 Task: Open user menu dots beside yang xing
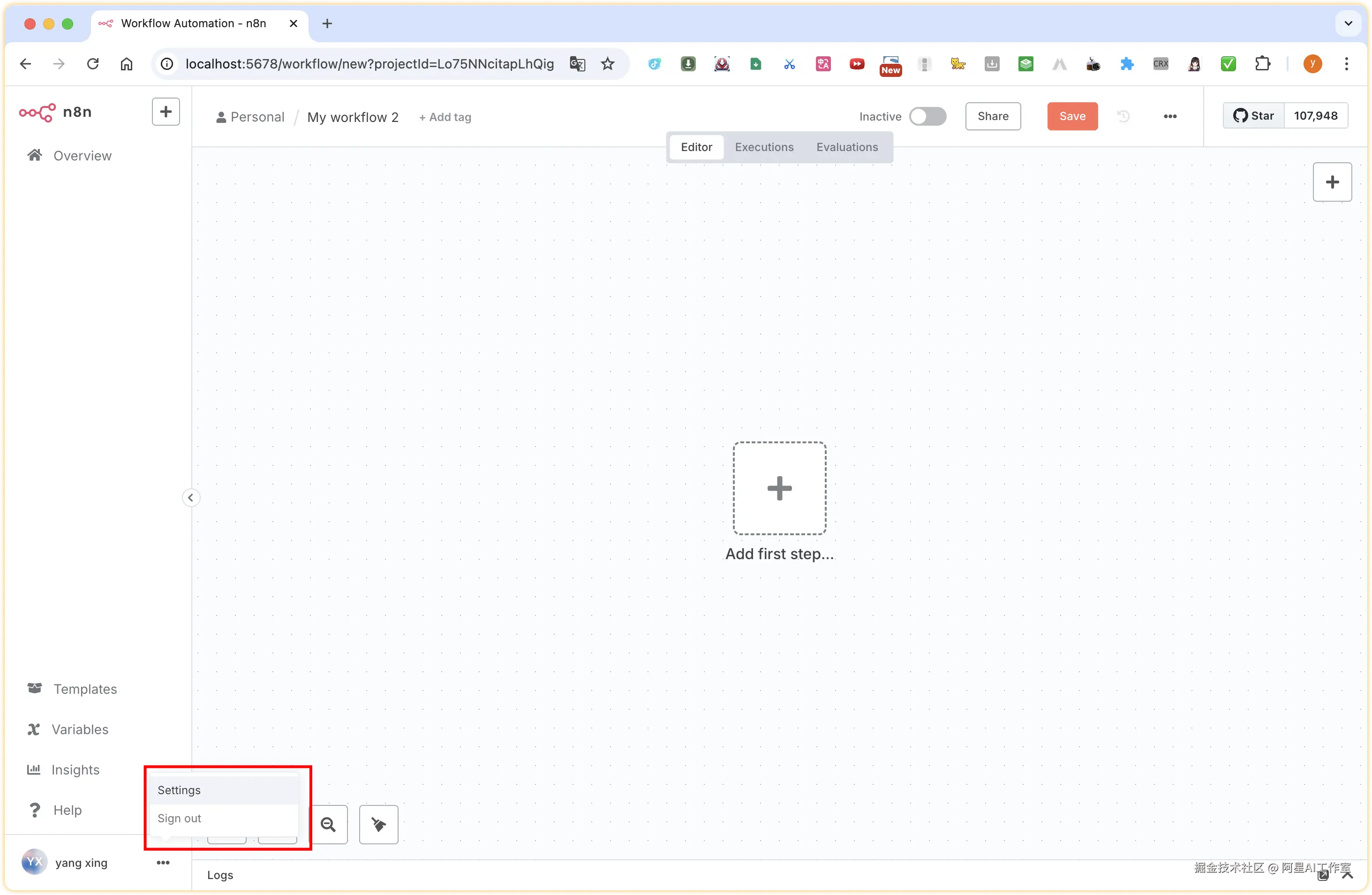[x=163, y=863]
